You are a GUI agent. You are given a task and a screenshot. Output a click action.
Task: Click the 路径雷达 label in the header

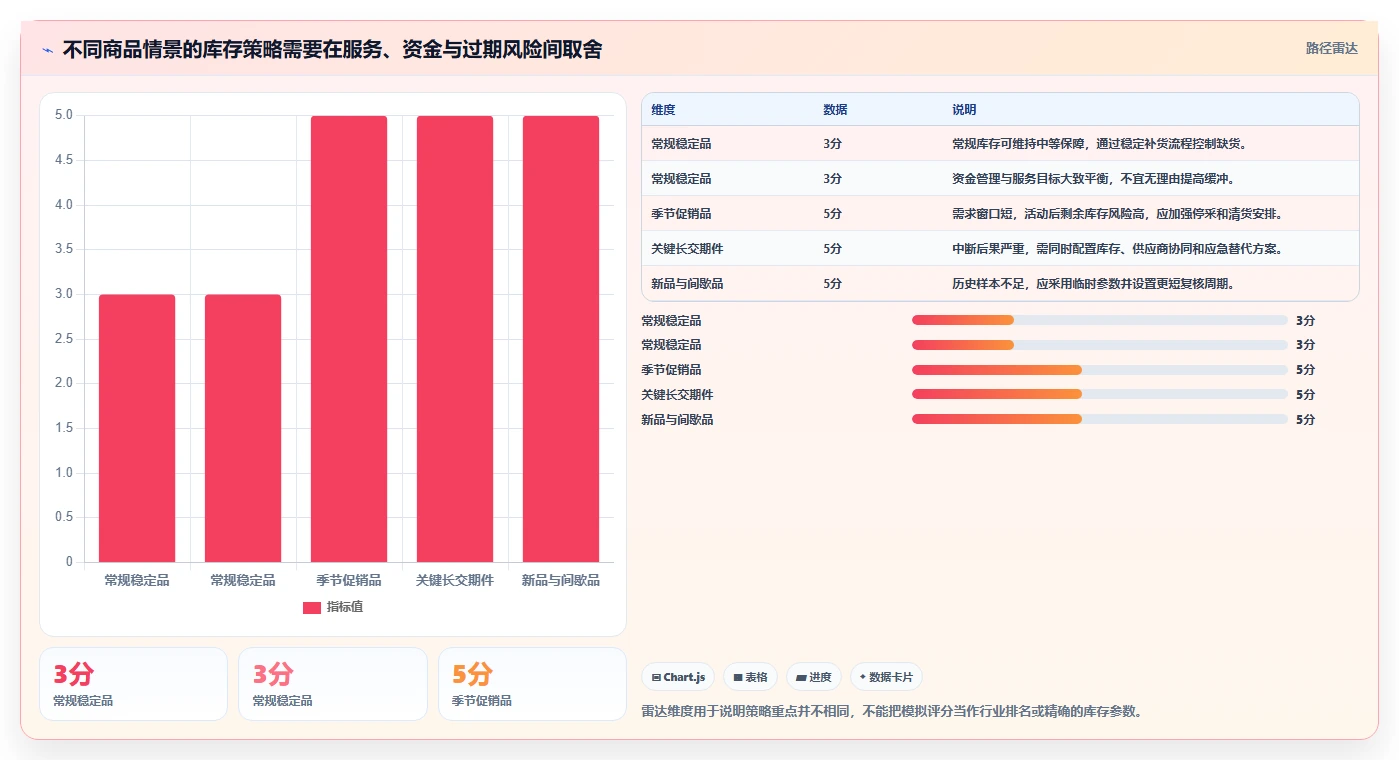[1331, 48]
